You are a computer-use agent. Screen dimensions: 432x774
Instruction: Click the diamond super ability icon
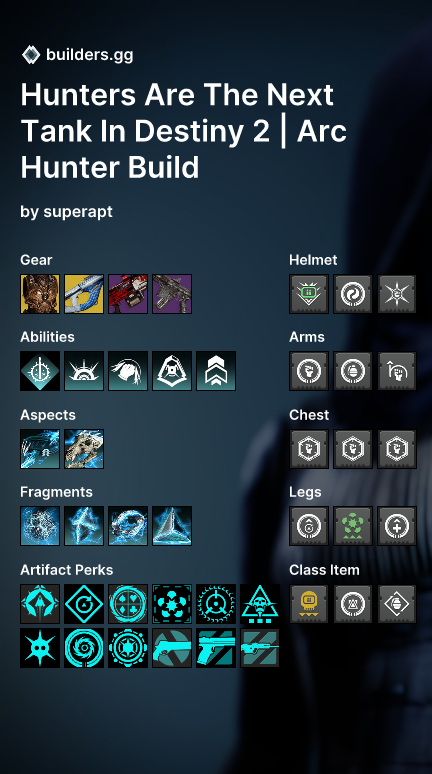tap(40, 371)
